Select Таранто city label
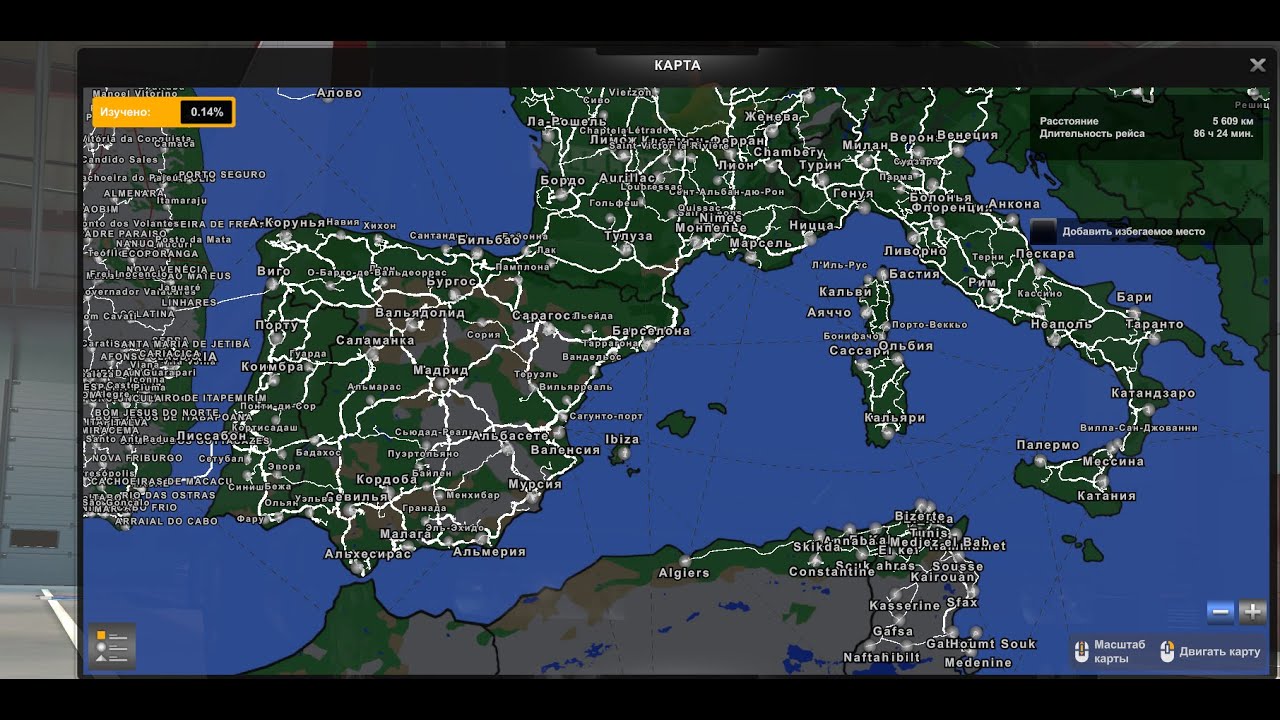Screen dimensions: 1280x720 coord(1154,324)
